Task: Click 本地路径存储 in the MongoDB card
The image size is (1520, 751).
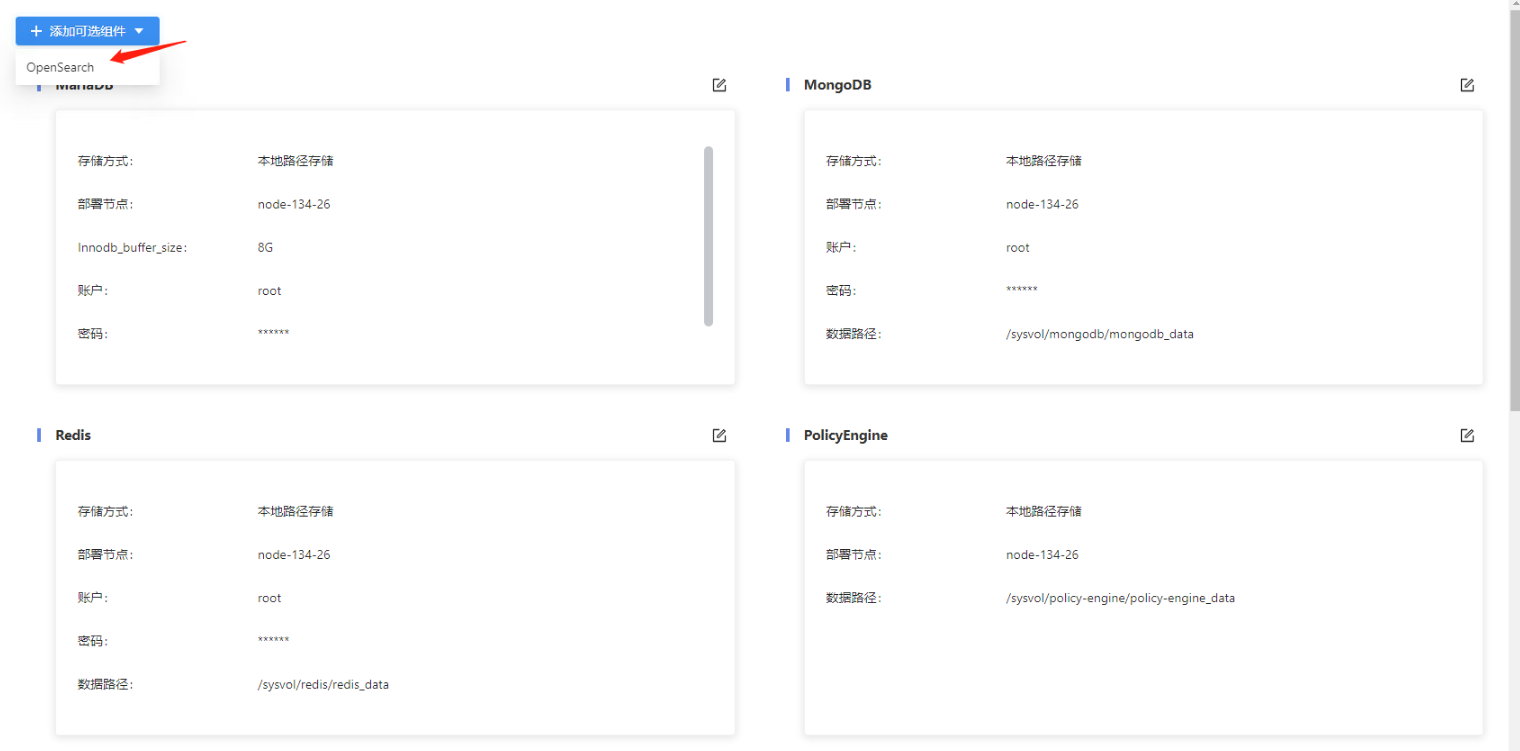Action: (1043, 161)
